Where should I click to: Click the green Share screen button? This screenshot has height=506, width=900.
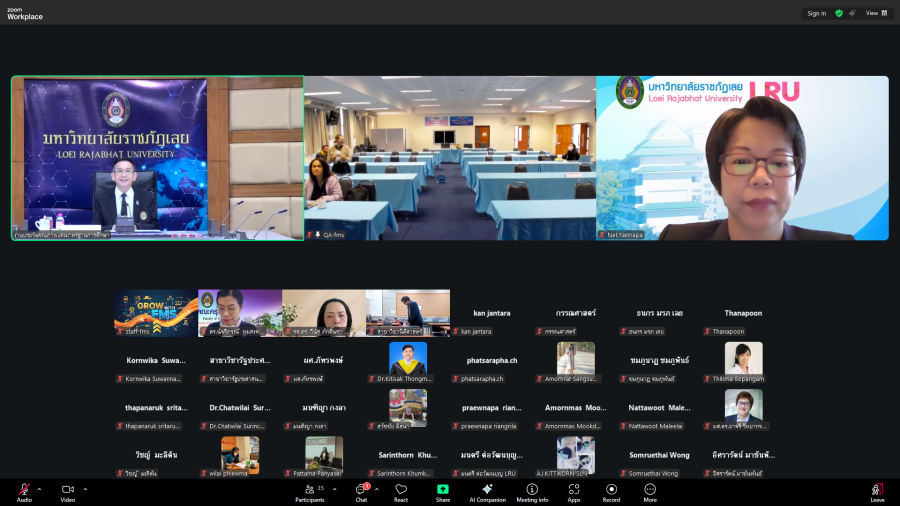[x=443, y=491]
